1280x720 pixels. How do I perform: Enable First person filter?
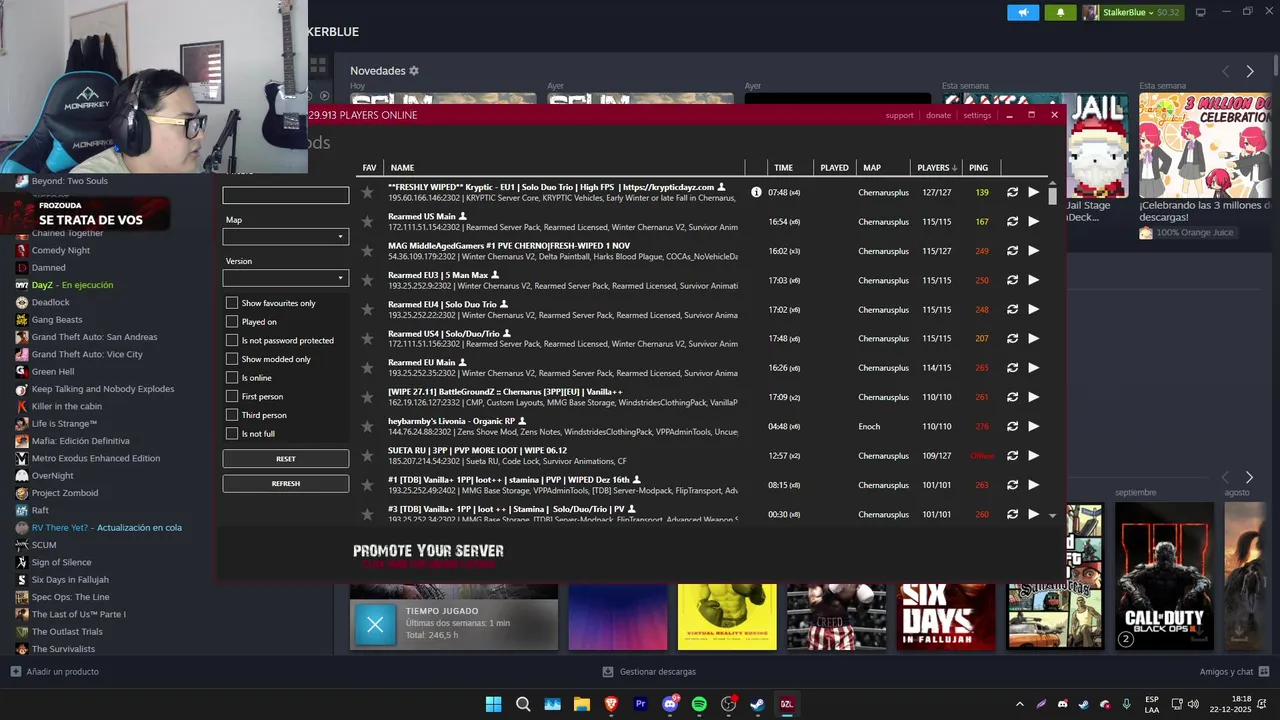pos(232,396)
